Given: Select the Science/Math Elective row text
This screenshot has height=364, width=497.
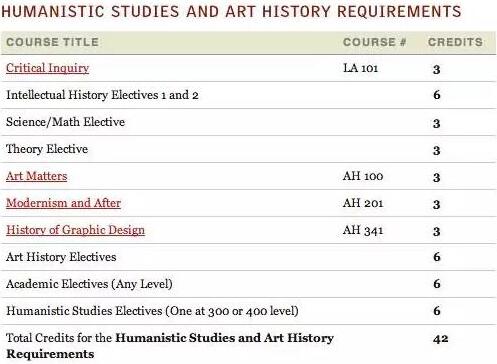Looking at the screenshot, I should pos(65,122).
